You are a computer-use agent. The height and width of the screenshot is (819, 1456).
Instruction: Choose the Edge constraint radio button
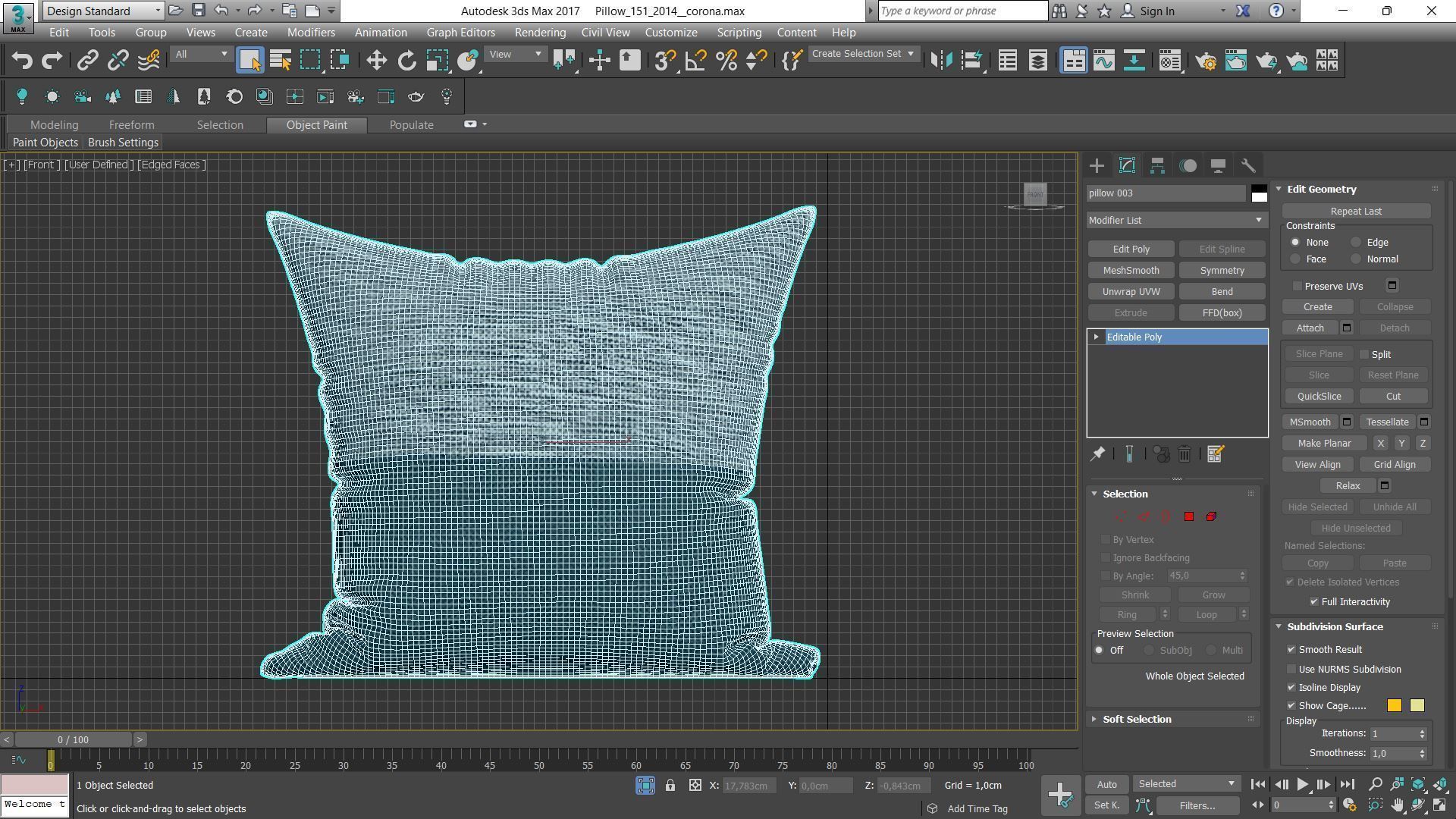(x=1356, y=243)
